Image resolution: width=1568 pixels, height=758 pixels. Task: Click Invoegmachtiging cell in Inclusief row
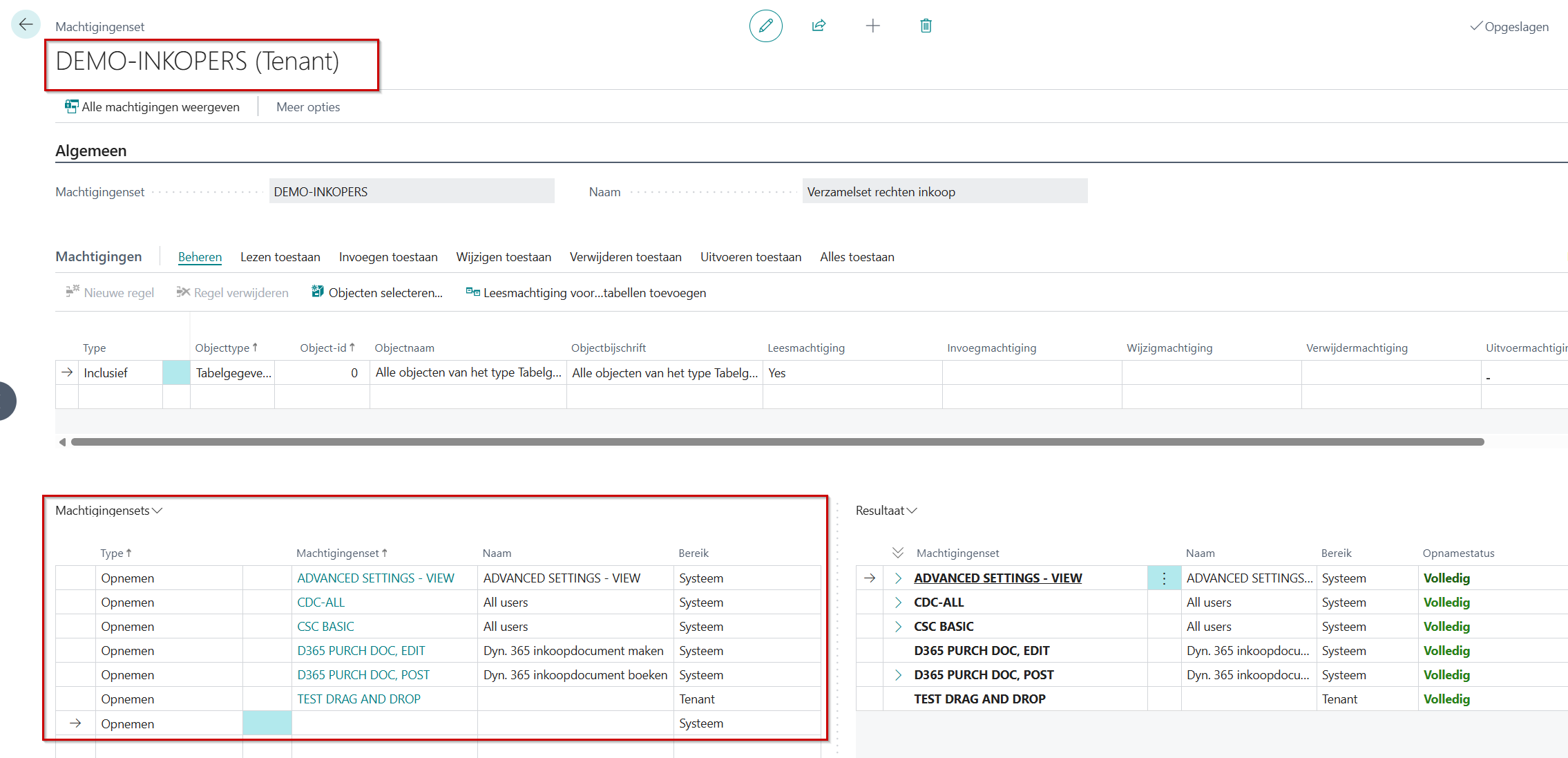point(1032,373)
